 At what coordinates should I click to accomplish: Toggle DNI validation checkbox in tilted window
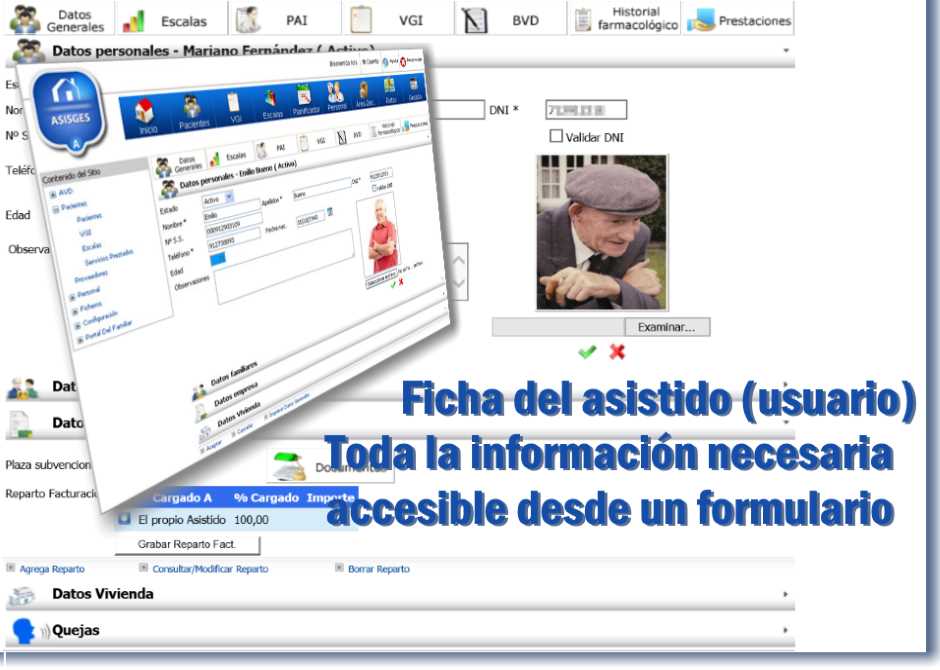tap(375, 188)
